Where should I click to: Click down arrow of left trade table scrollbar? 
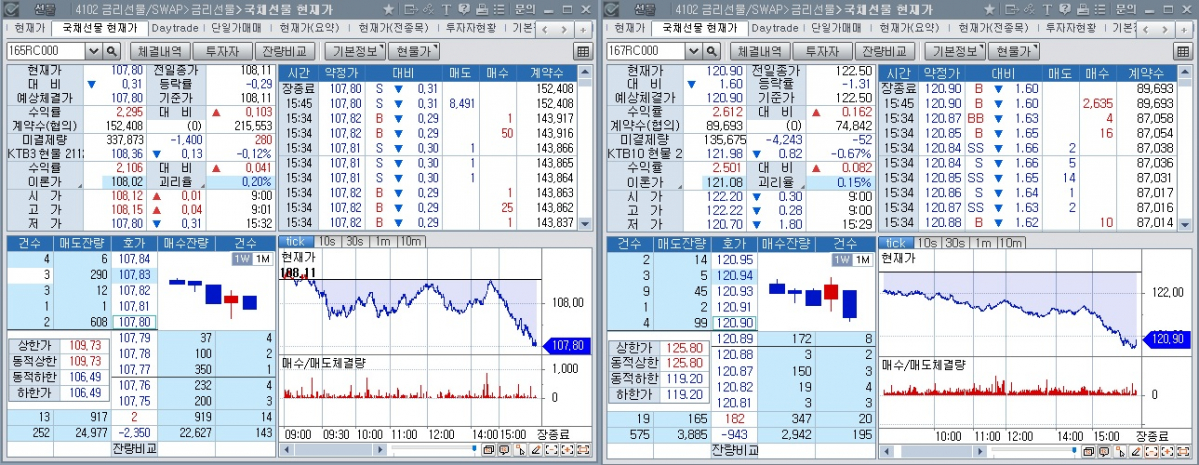click(x=586, y=223)
